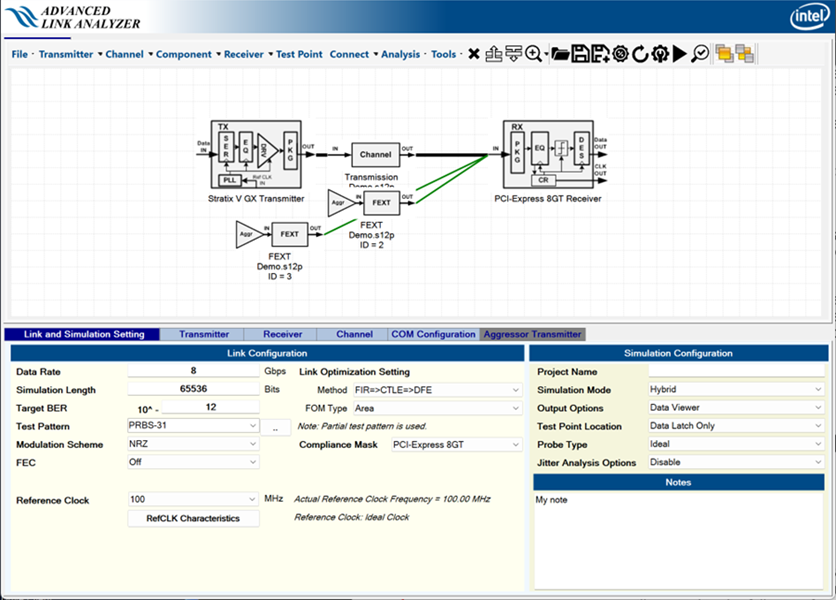
Task: Select the Channel block in the diagram
Action: click(375, 155)
